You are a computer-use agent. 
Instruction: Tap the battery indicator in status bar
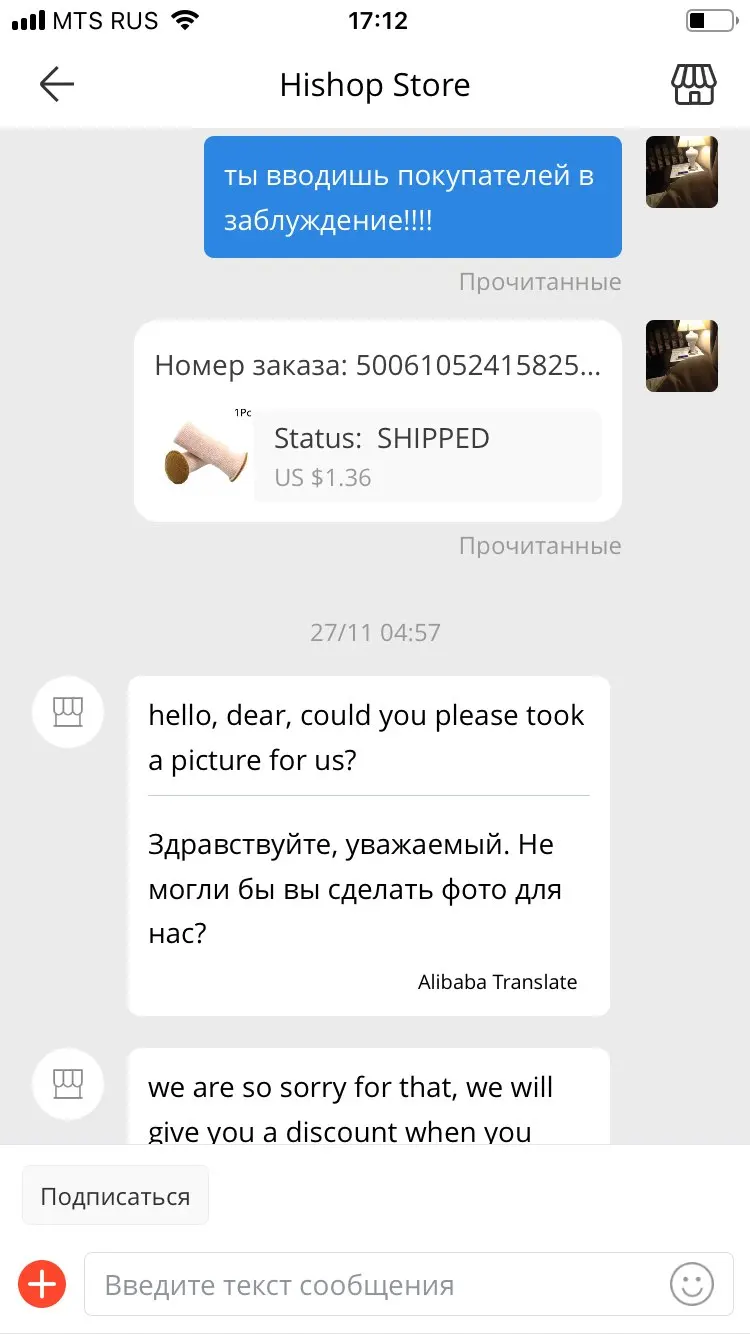710,20
